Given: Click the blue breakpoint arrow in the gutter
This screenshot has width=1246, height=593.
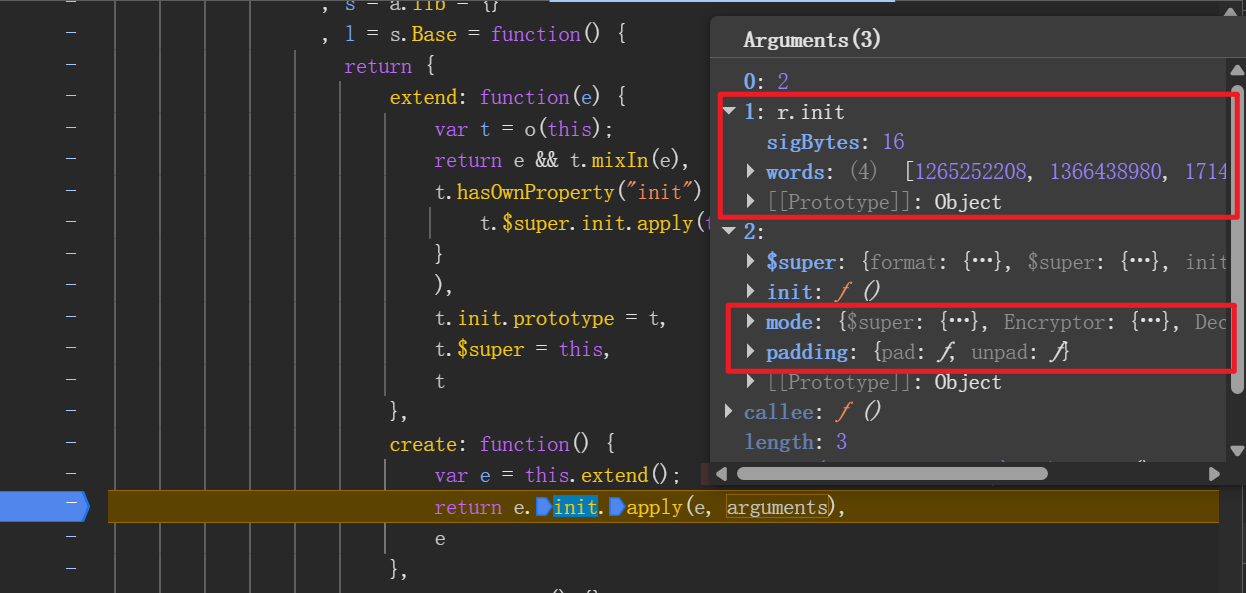Looking at the screenshot, I should 45,507.
